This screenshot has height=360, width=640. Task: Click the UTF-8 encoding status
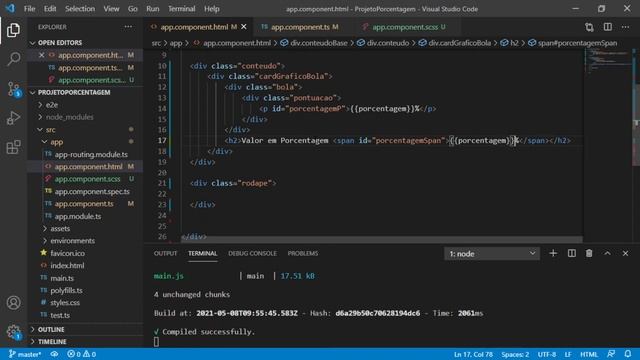click(x=547, y=354)
